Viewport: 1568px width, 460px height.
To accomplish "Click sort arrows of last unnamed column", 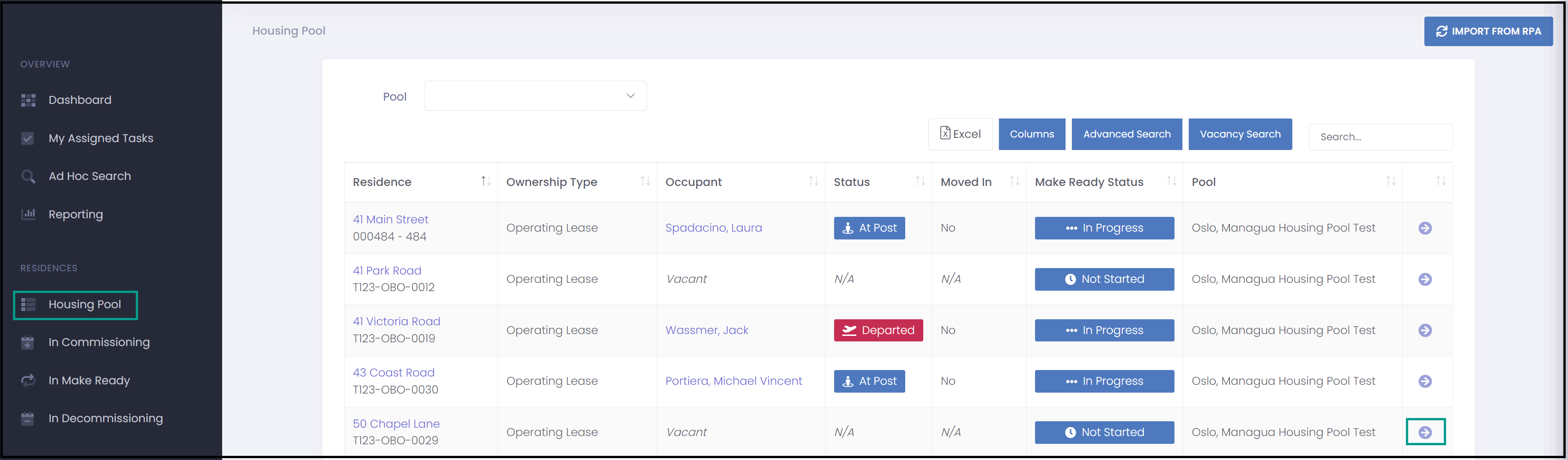I will 1441,181.
